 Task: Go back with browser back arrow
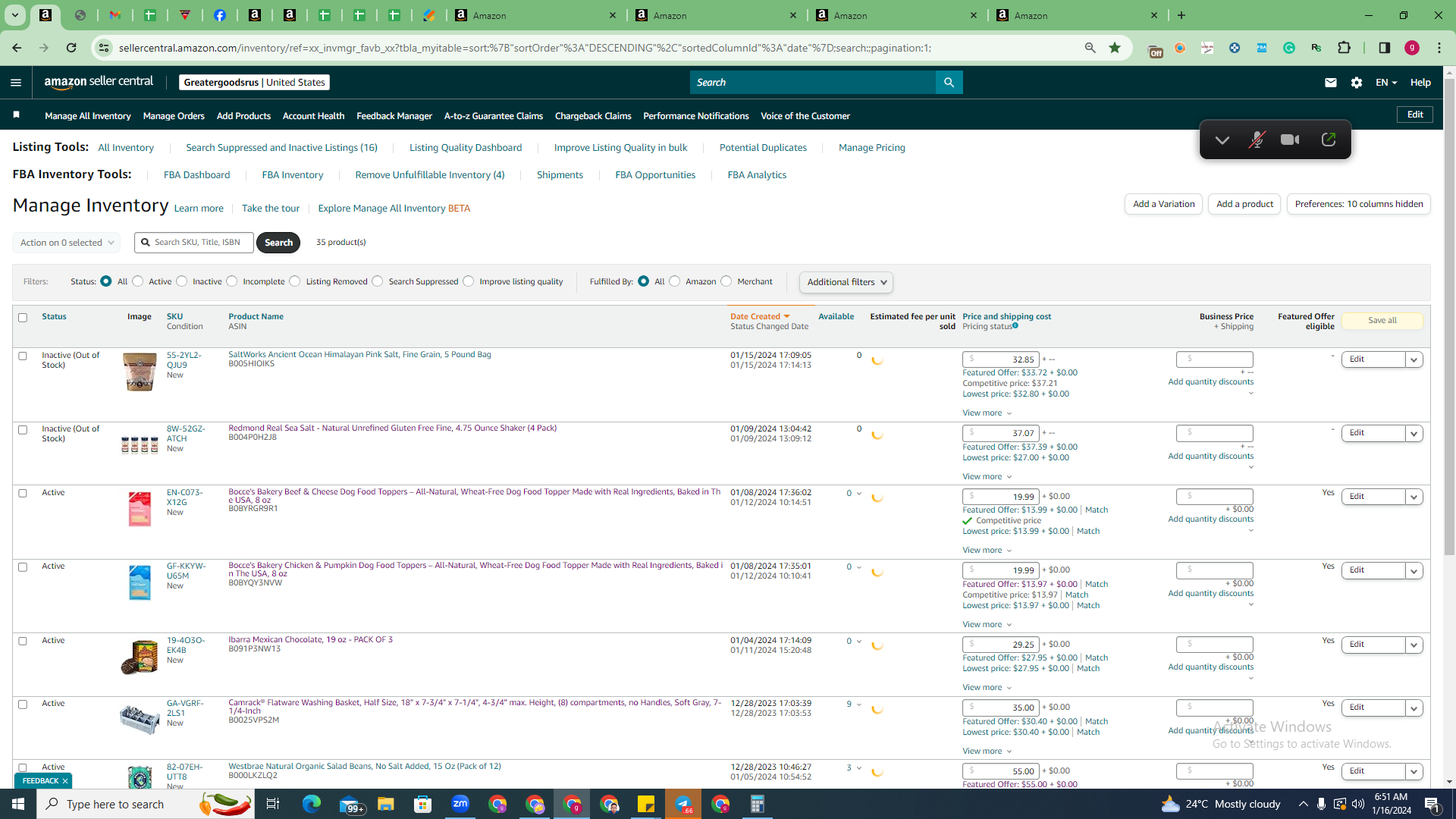click(17, 48)
